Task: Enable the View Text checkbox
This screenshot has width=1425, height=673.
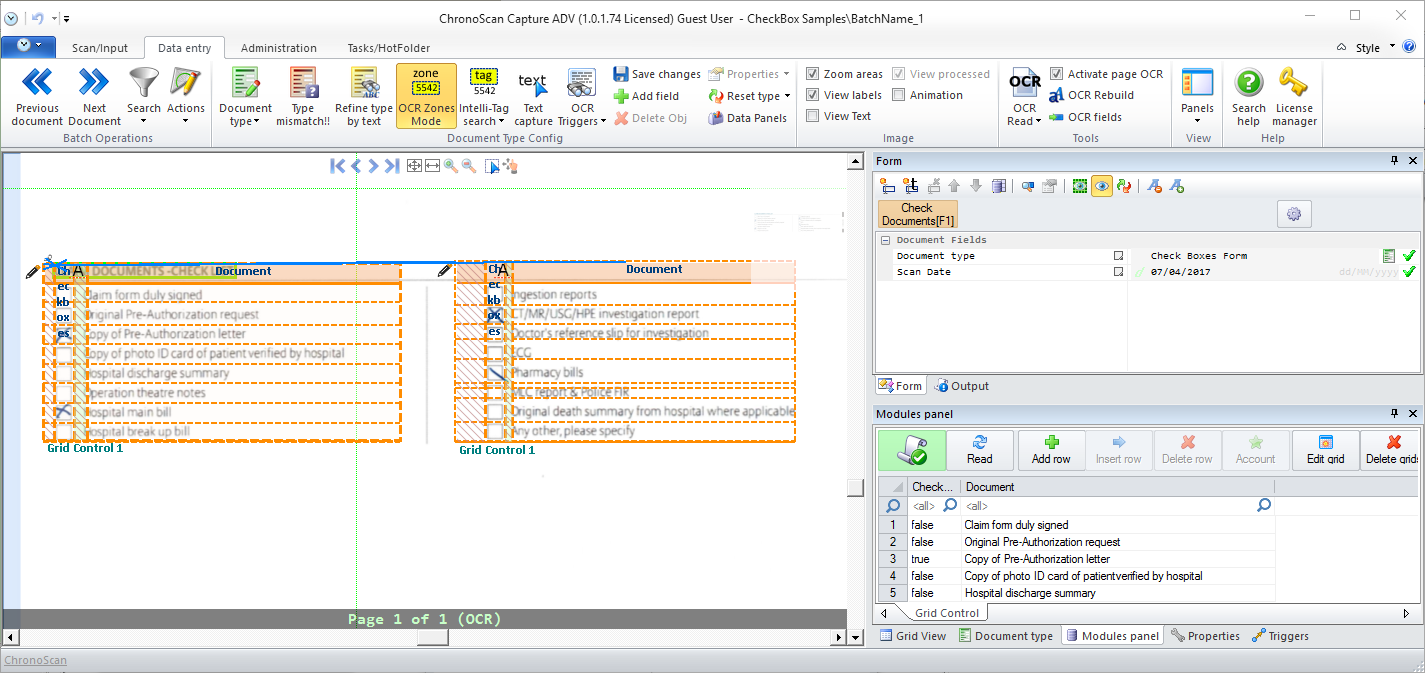Action: (813, 116)
